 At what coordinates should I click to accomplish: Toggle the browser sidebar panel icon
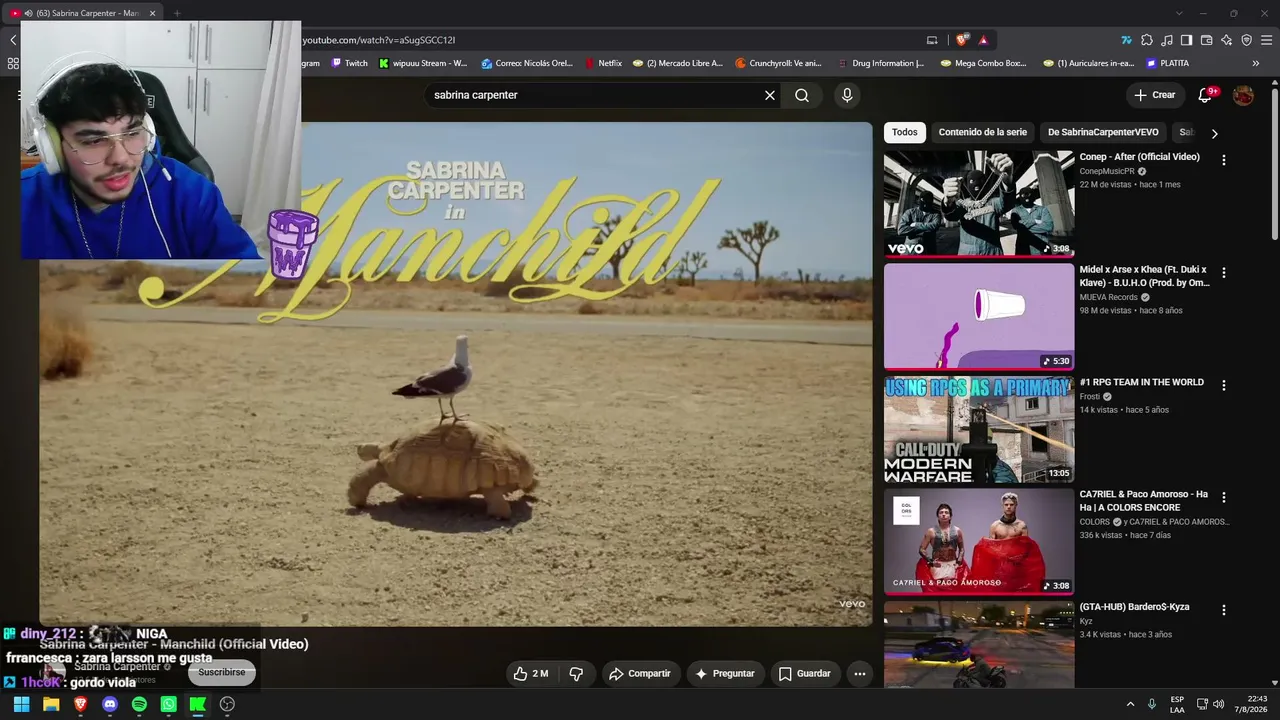coord(1186,40)
